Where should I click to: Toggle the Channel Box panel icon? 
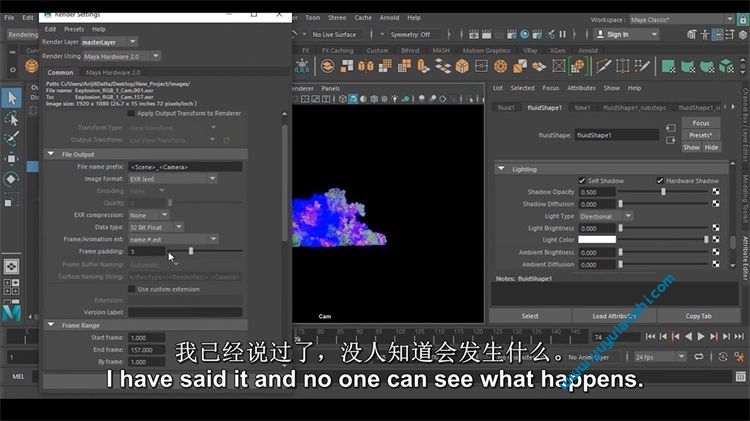[743, 34]
